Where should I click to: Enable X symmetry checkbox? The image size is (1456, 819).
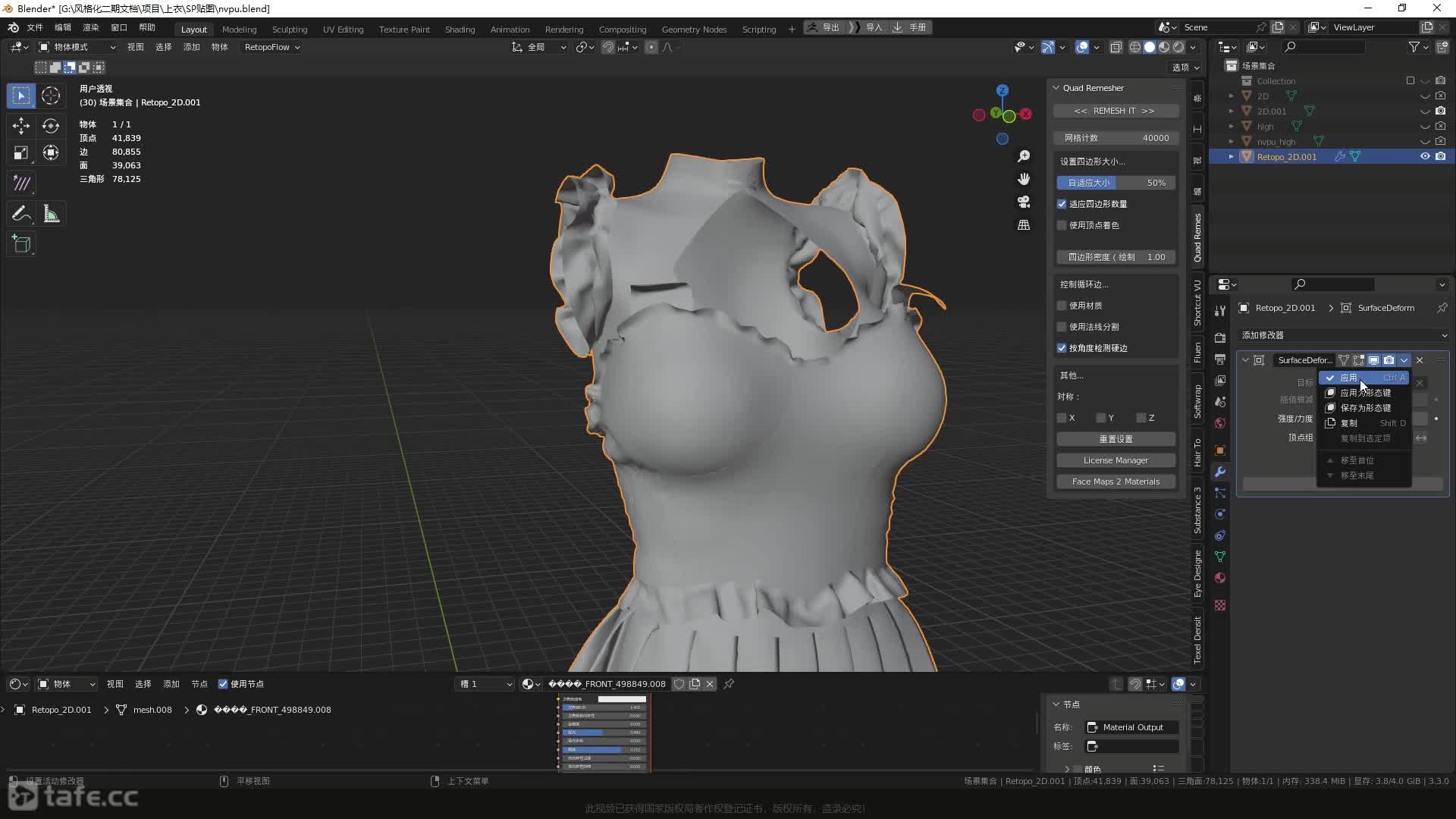[x=1062, y=418]
